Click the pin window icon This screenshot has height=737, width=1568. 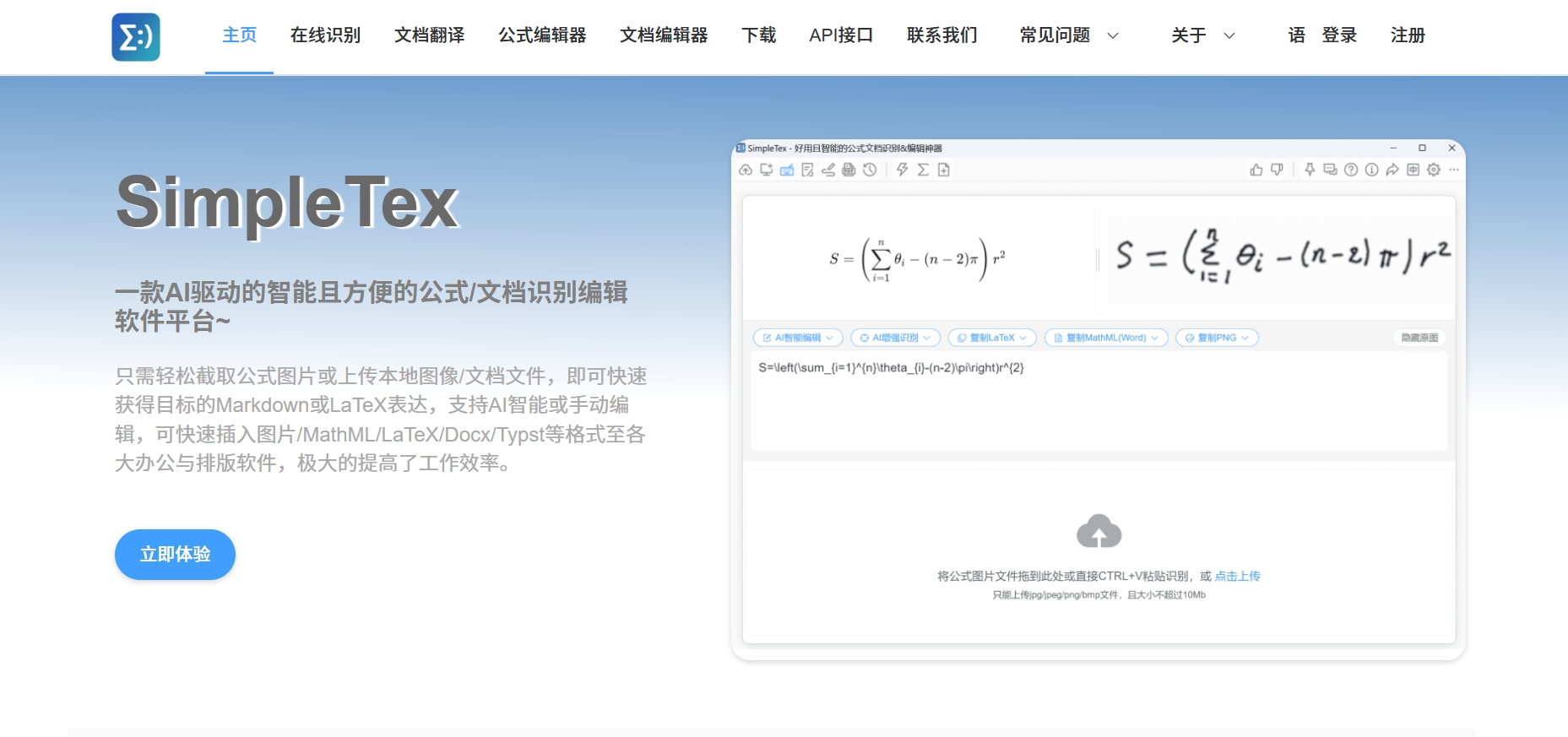pos(1310,170)
